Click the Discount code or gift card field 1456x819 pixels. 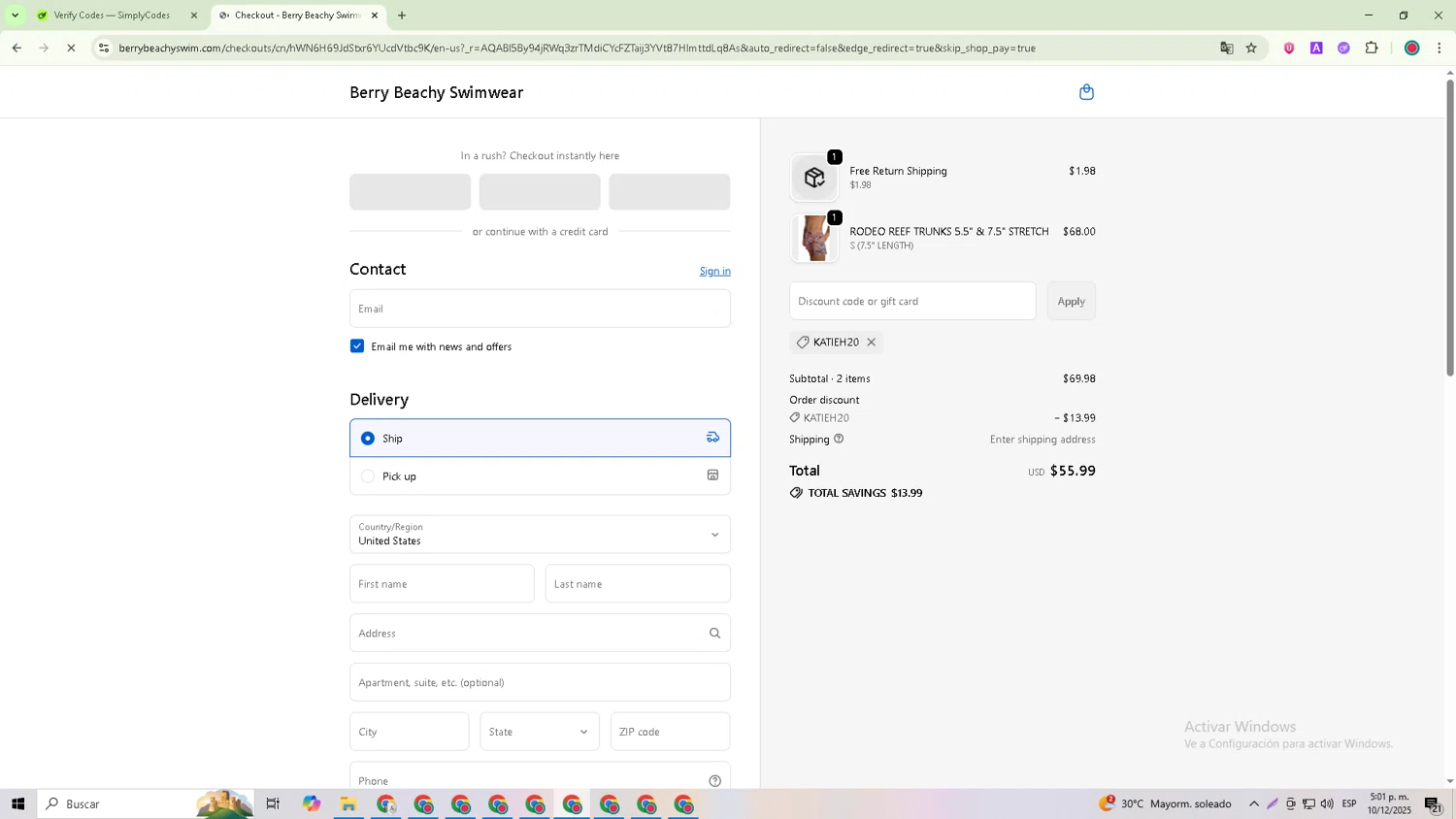912,301
